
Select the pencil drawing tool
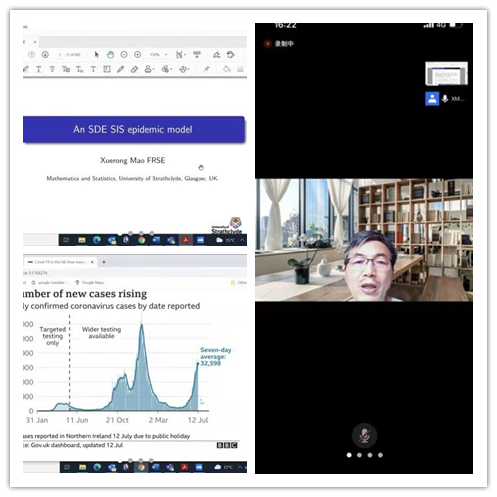point(120,69)
